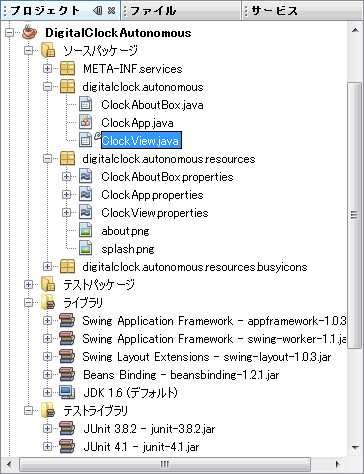364x474 pixels.
Task: Expand the Beans Binding library entry
Action: click(47, 374)
